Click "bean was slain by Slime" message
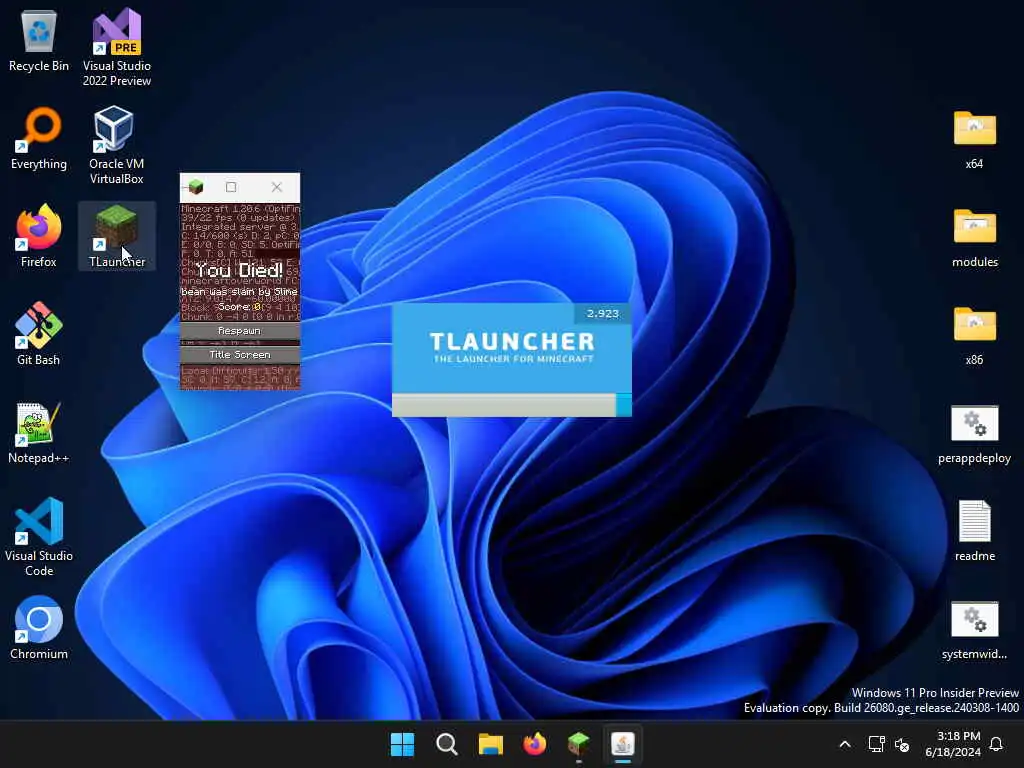 pos(239,291)
